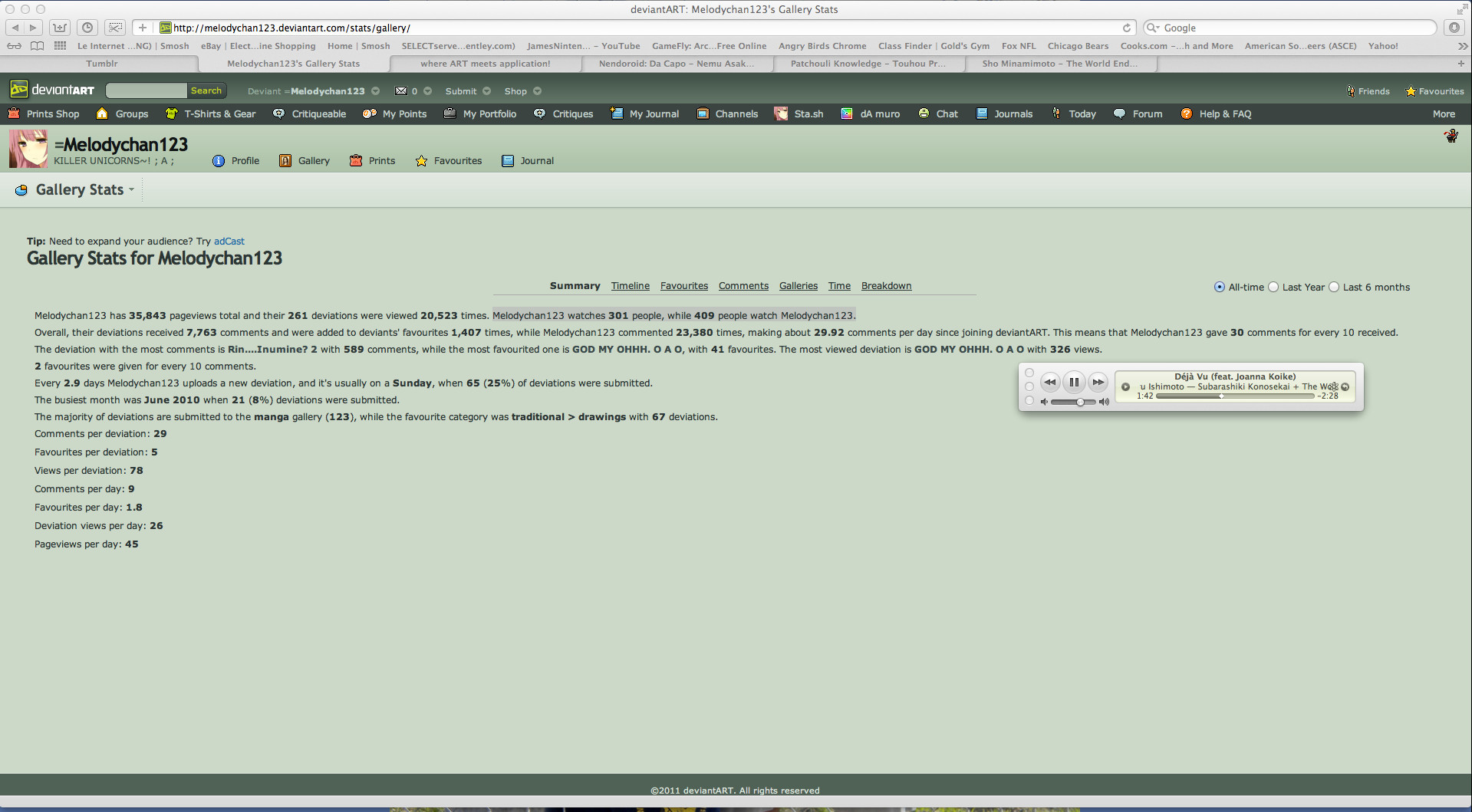Expand the messages count dropdown arrow

(428, 90)
